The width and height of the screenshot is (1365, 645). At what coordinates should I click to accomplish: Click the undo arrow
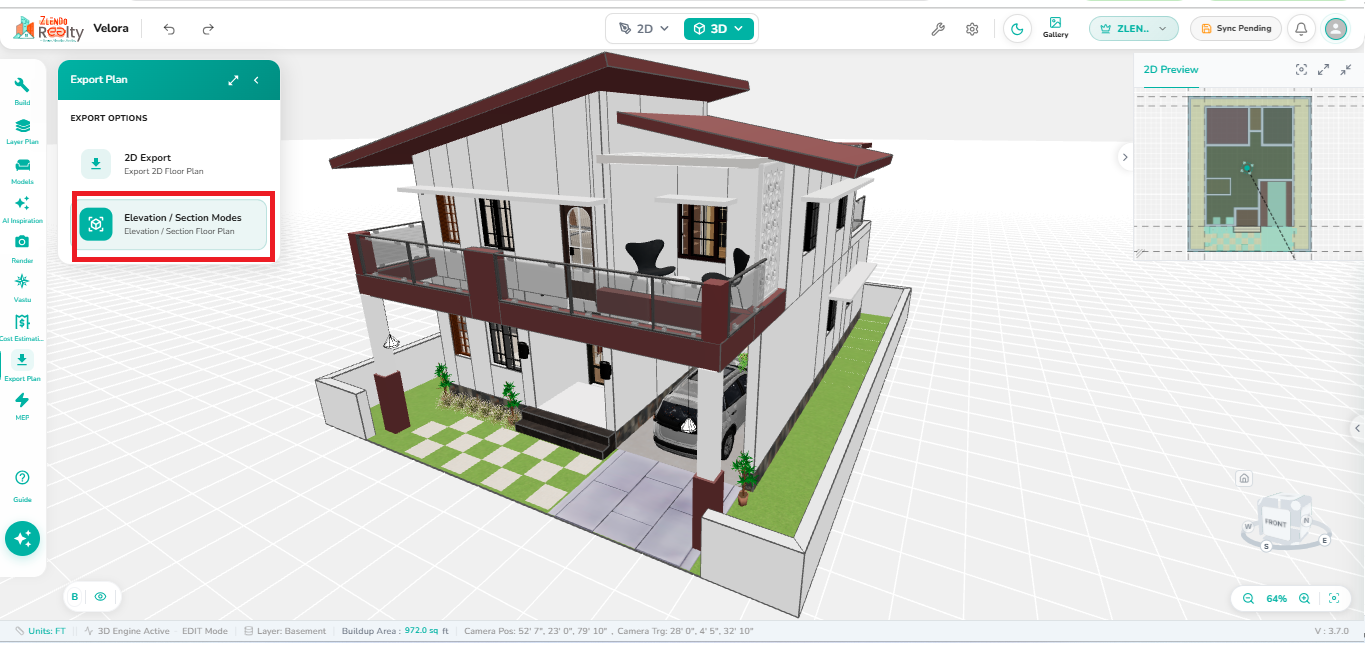[169, 29]
